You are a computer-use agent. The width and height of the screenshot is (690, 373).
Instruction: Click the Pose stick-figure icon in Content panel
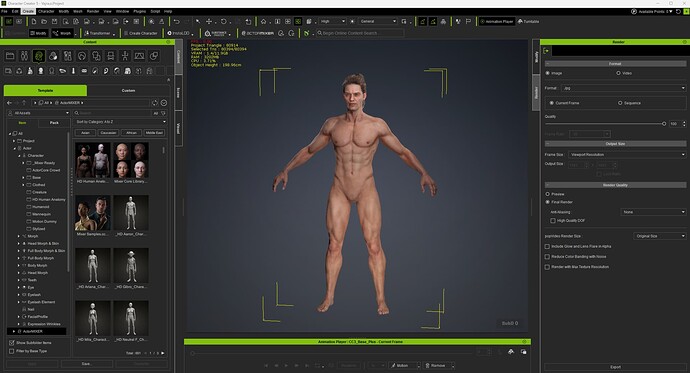click(125, 56)
